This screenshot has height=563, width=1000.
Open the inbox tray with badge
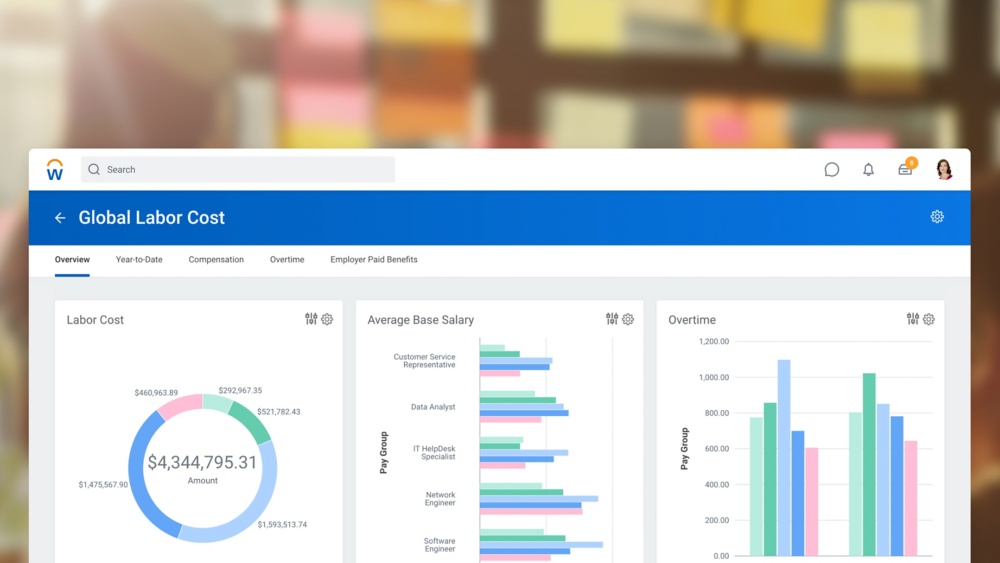905,169
